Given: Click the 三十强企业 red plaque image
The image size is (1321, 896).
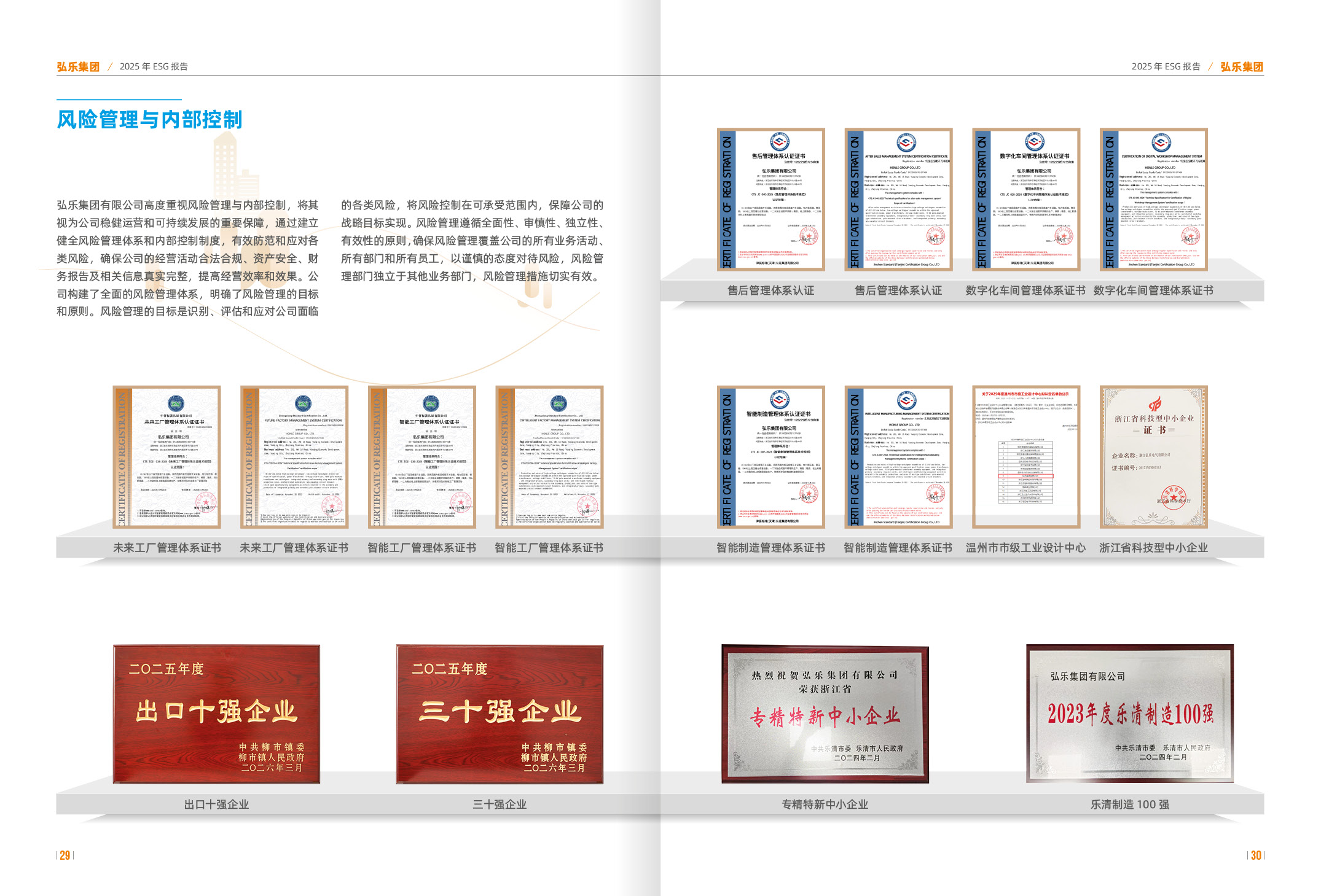Looking at the screenshot, I should 500,714.
